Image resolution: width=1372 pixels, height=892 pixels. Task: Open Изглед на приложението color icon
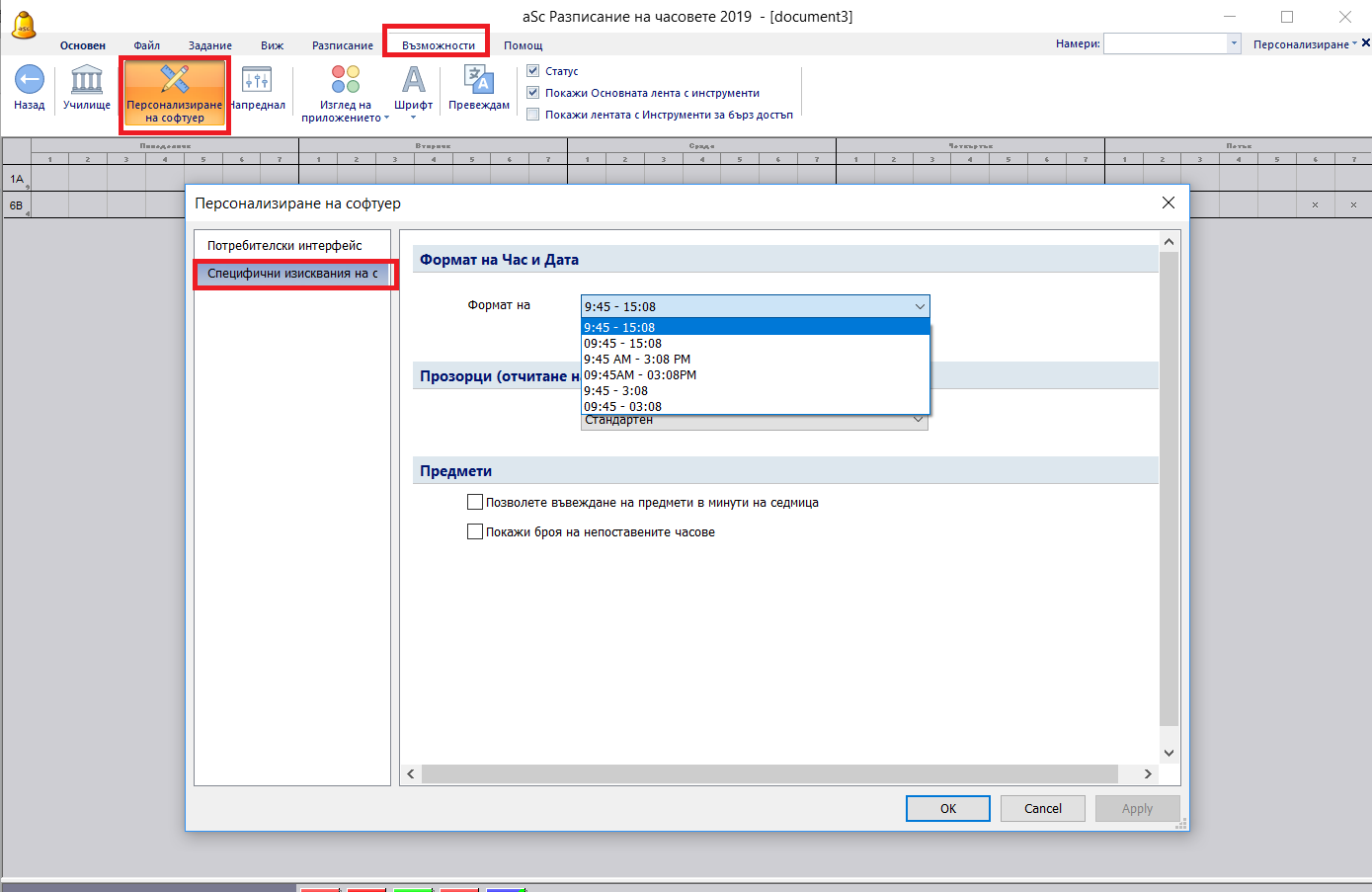click(x=346, y=80)
